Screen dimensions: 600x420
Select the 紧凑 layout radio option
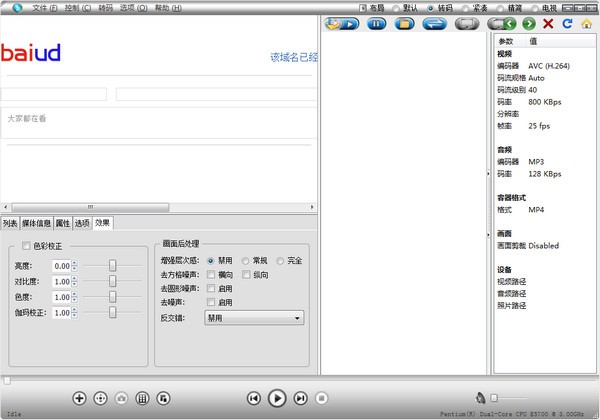click(x=467, y=8)
